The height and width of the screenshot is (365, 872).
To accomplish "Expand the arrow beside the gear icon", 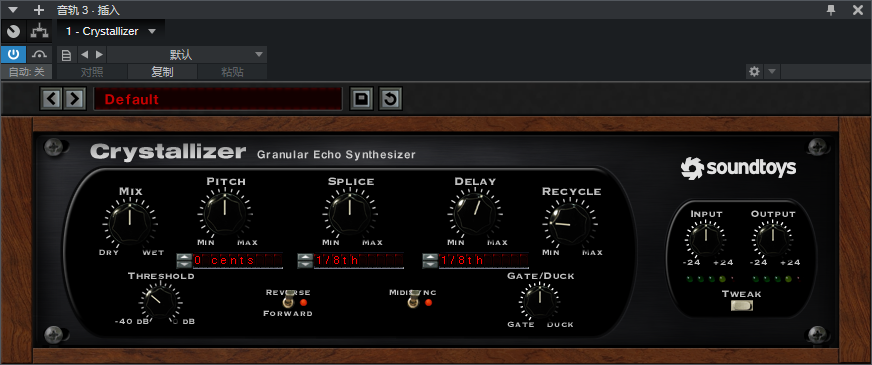I will [771, 71].
